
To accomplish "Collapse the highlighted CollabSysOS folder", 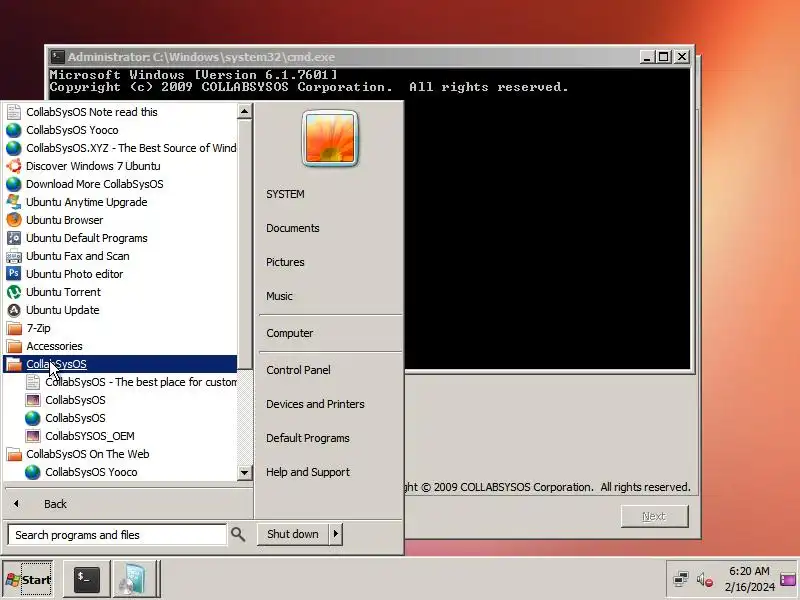I will click(x=120, y=364).
